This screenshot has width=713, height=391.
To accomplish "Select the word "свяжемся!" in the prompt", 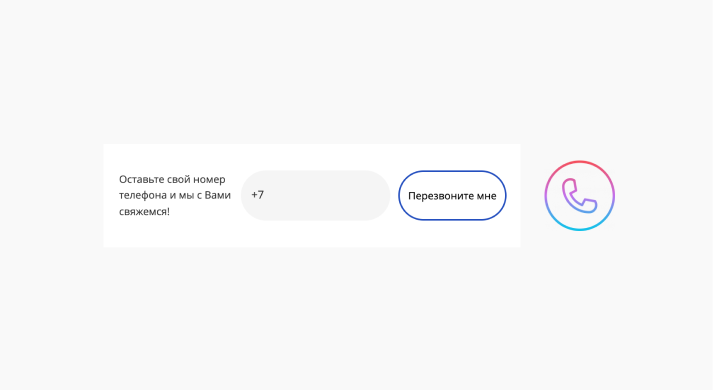I will click(x=145, y=211).
